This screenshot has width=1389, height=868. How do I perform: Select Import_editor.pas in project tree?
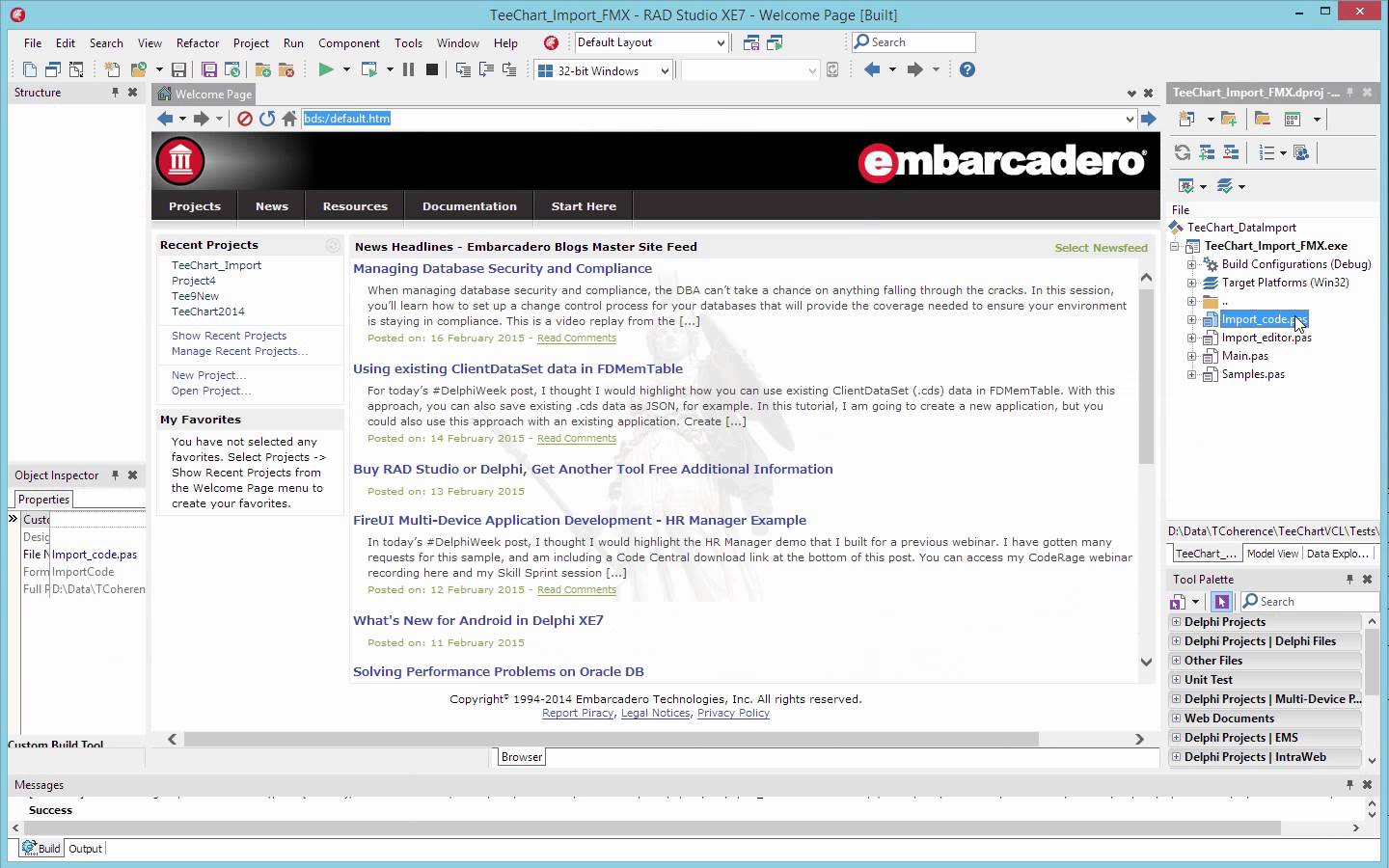1266,338
